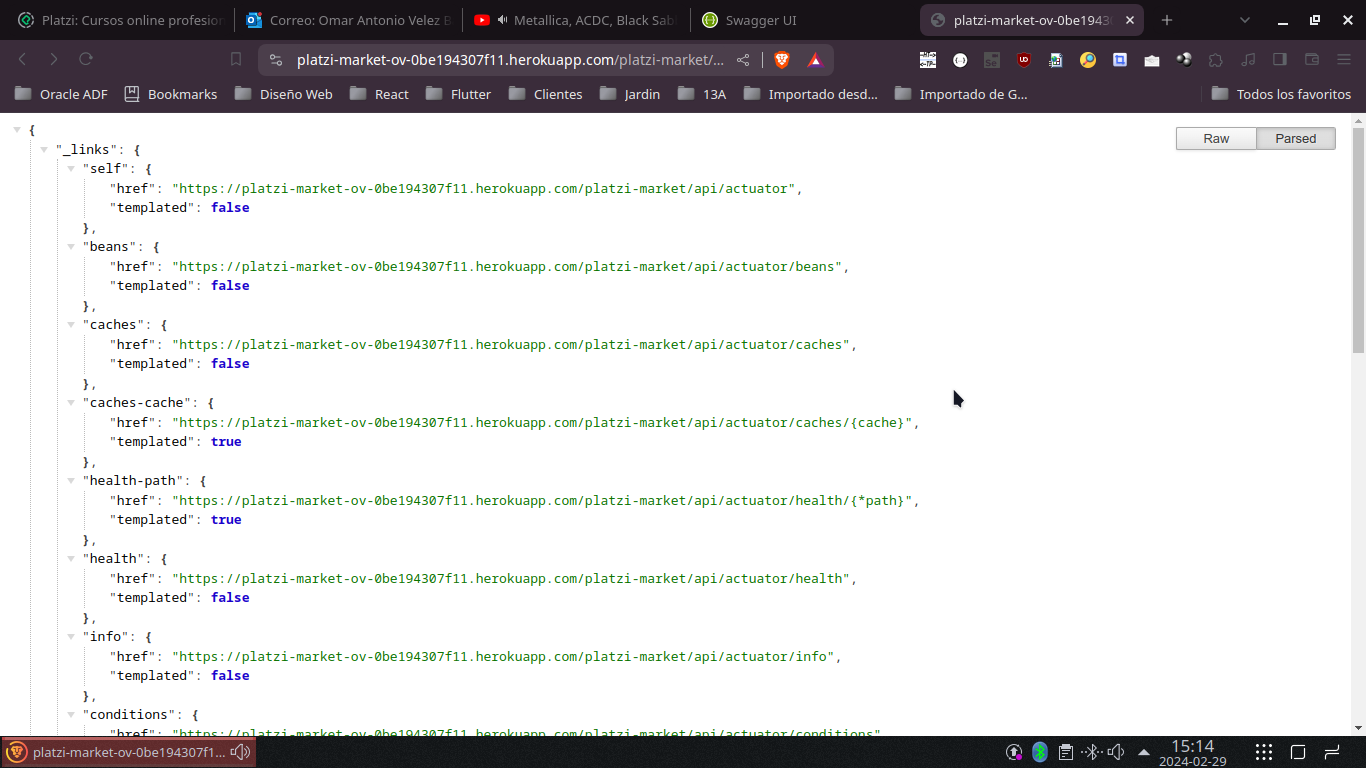Share this page using the share icon

(x=743, y=60)
